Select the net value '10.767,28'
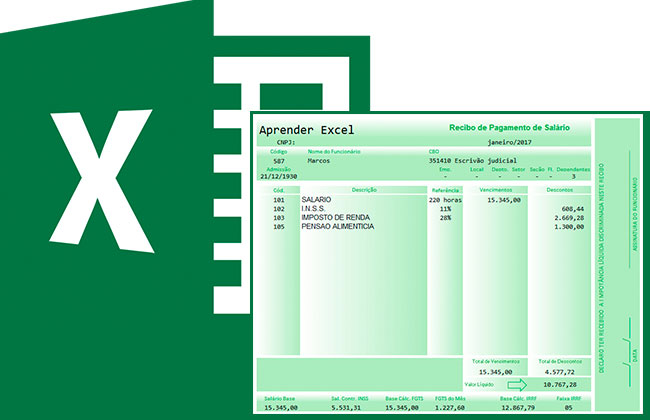Screen dimensions: 650x420 tap(560, 385)
